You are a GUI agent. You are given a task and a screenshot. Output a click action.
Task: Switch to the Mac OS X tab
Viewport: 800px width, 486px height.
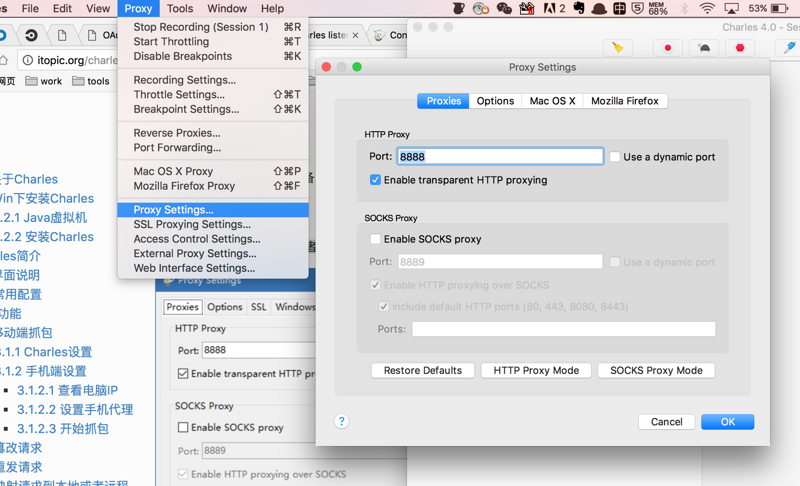(553, 101)
